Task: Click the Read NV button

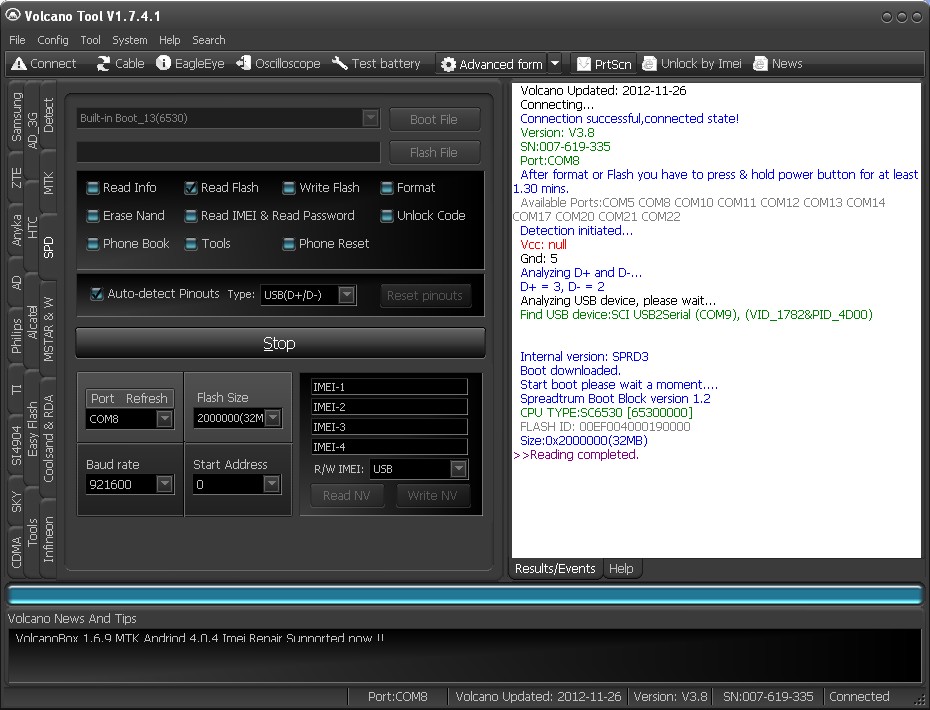Action: tap(347, 496)
